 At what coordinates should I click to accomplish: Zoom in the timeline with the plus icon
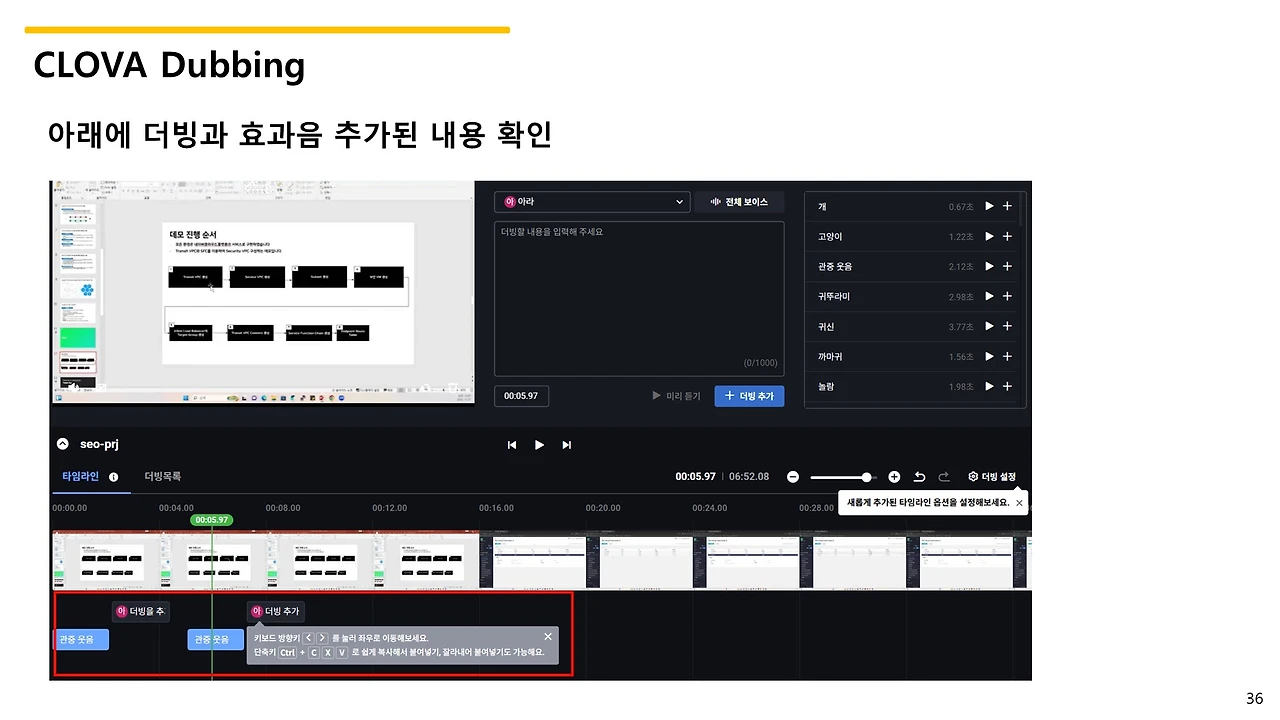893,477
